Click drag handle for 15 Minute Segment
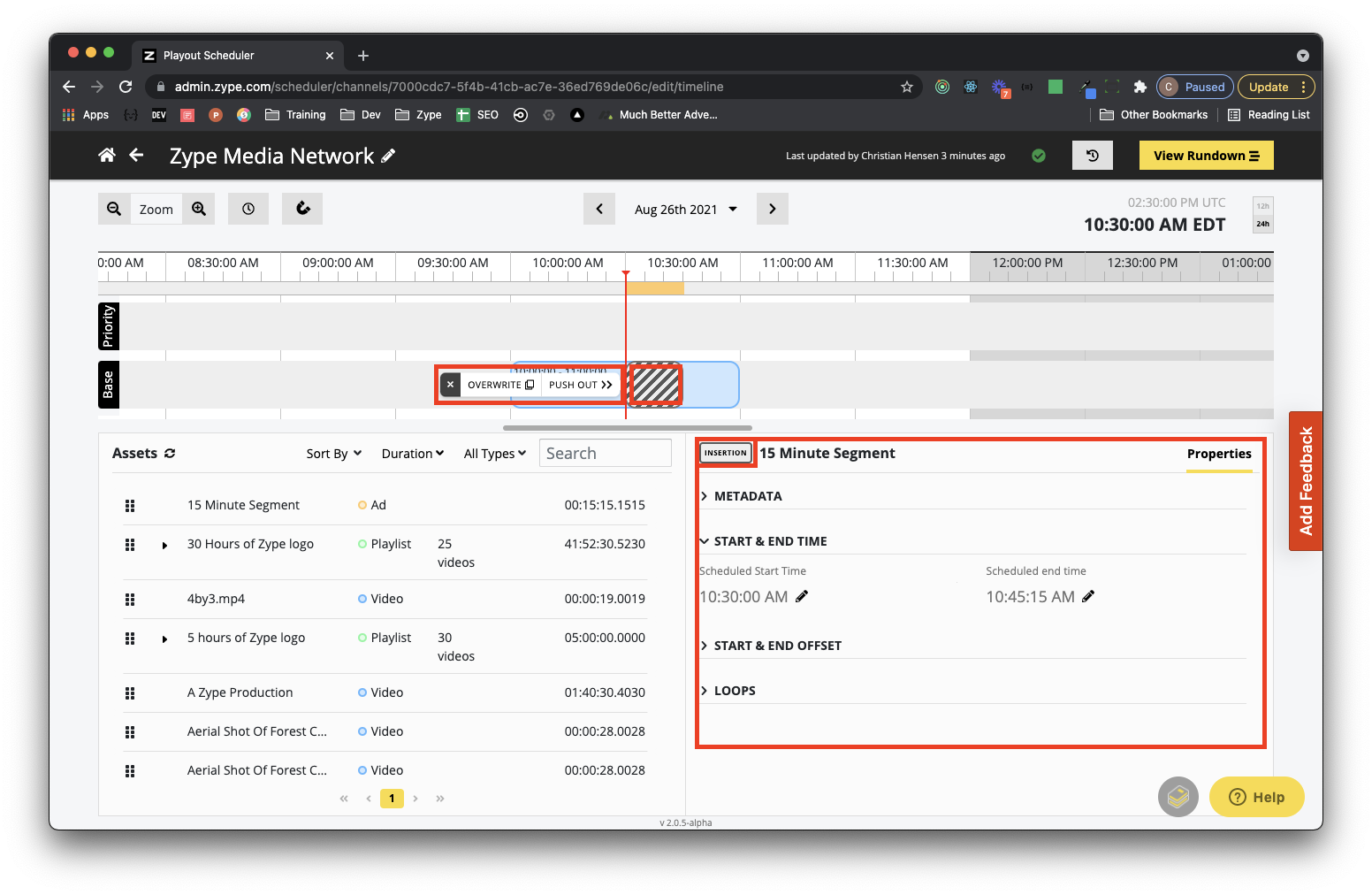1372x895 pixels. [130, 506]
